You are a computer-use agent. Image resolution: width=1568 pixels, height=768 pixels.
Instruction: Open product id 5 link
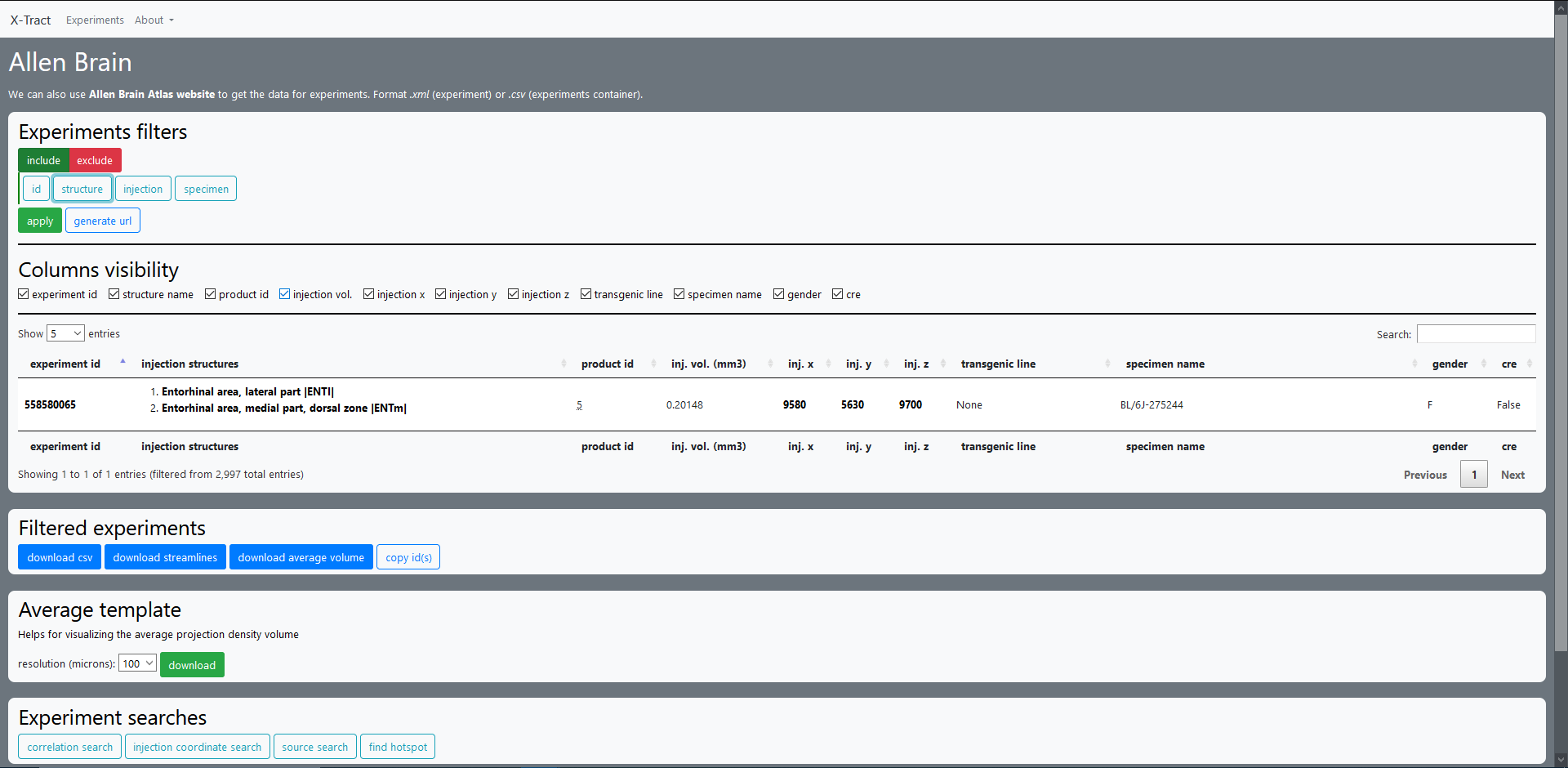tap(579, 404)
